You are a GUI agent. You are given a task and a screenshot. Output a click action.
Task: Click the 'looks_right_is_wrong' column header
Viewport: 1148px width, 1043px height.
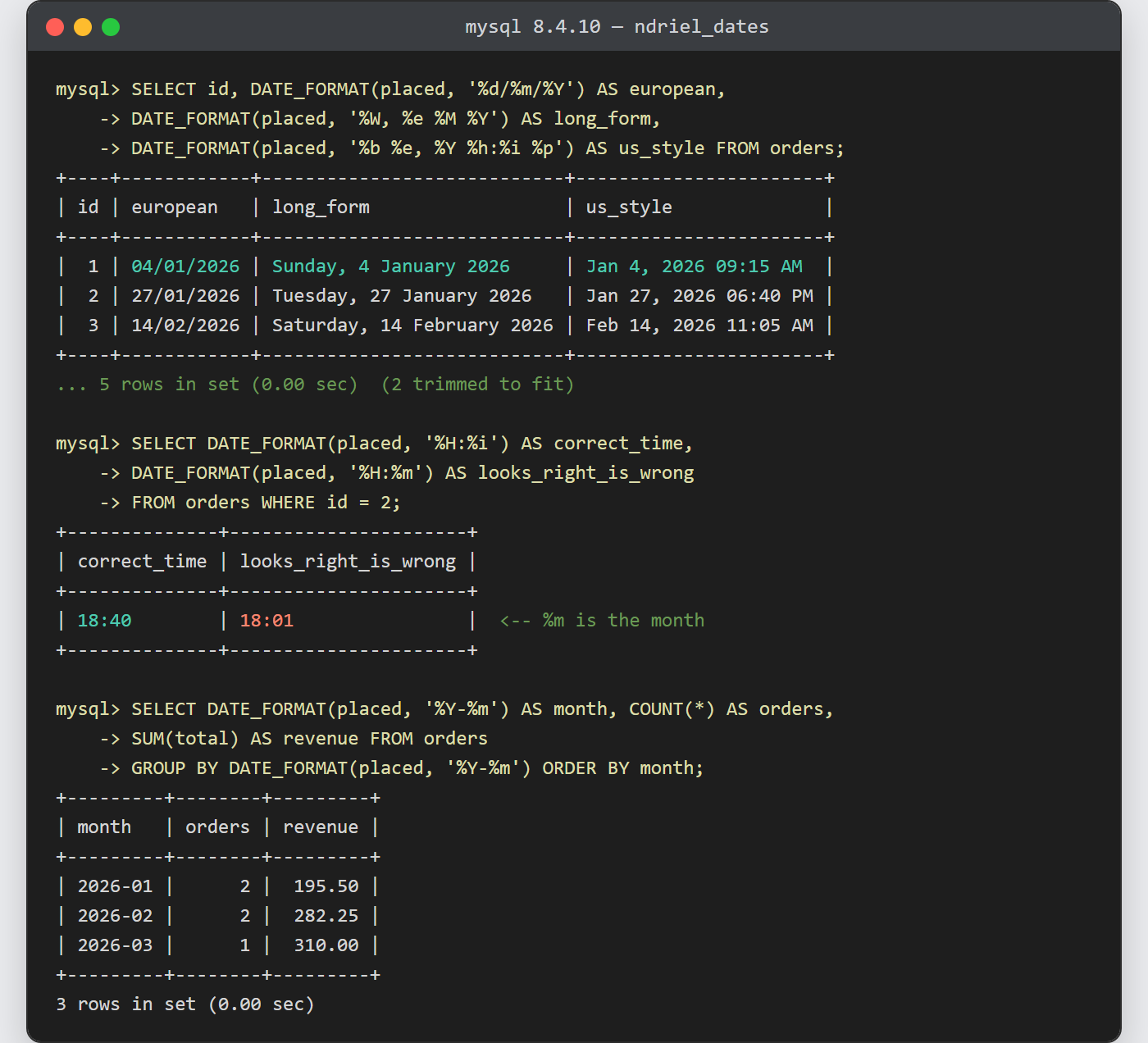tap(348, 562)
